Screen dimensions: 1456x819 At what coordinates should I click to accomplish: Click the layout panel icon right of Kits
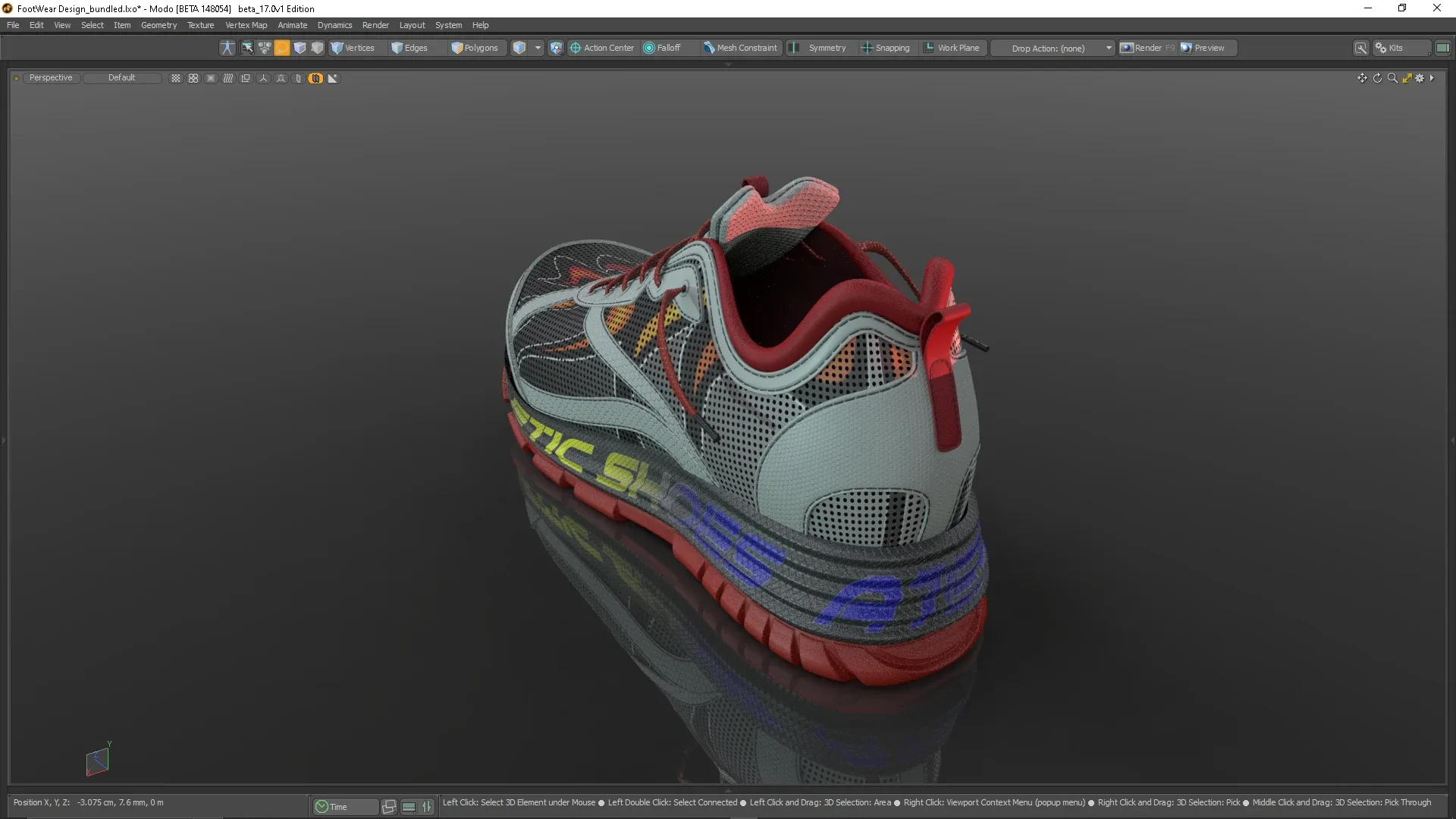(x=1442, y=48)
